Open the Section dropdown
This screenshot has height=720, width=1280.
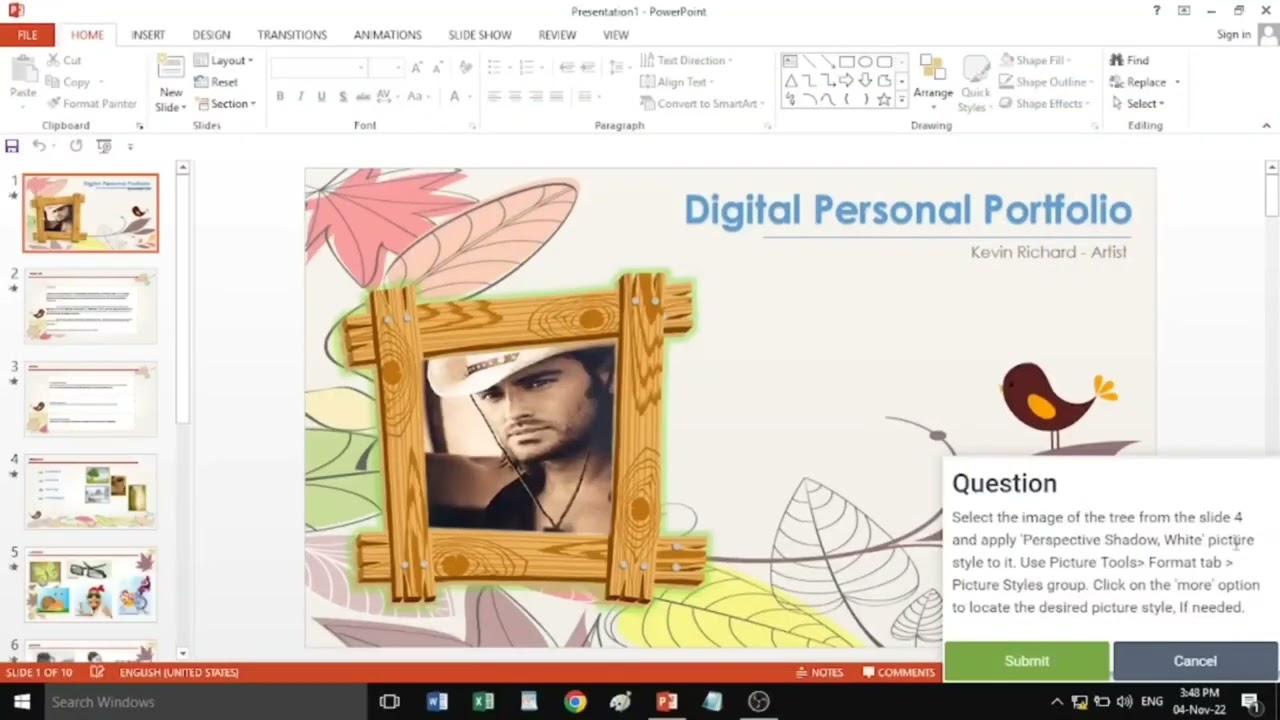point(225,103)
